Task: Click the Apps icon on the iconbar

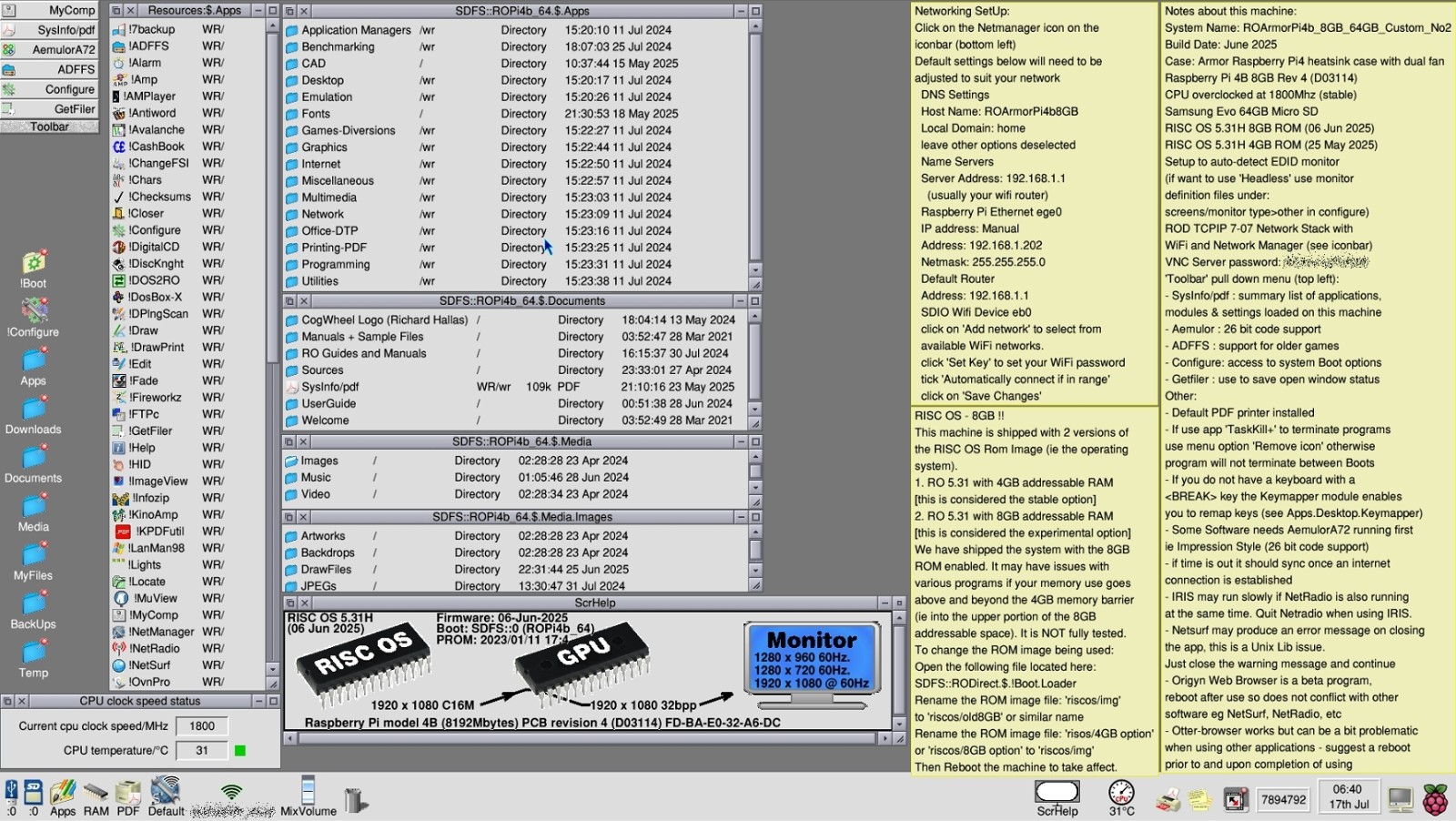Action: click(x=63, y=797)
